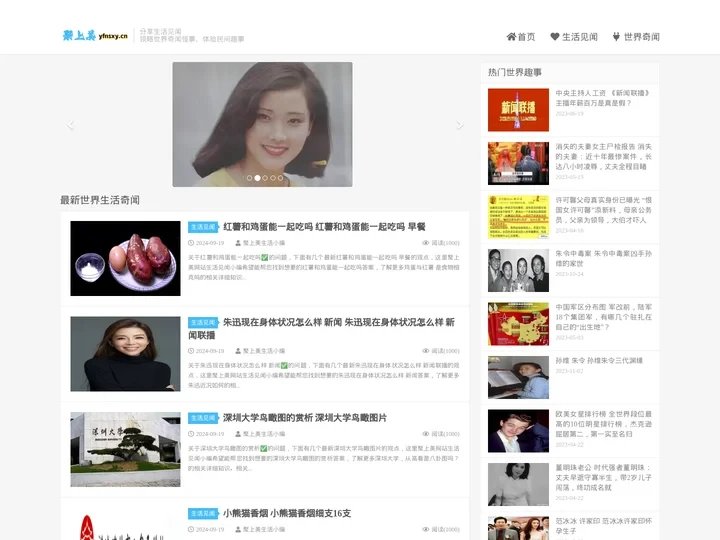Select the third carousel indicator dot
The height and width of the screenshot is (540, 720).
265,178
